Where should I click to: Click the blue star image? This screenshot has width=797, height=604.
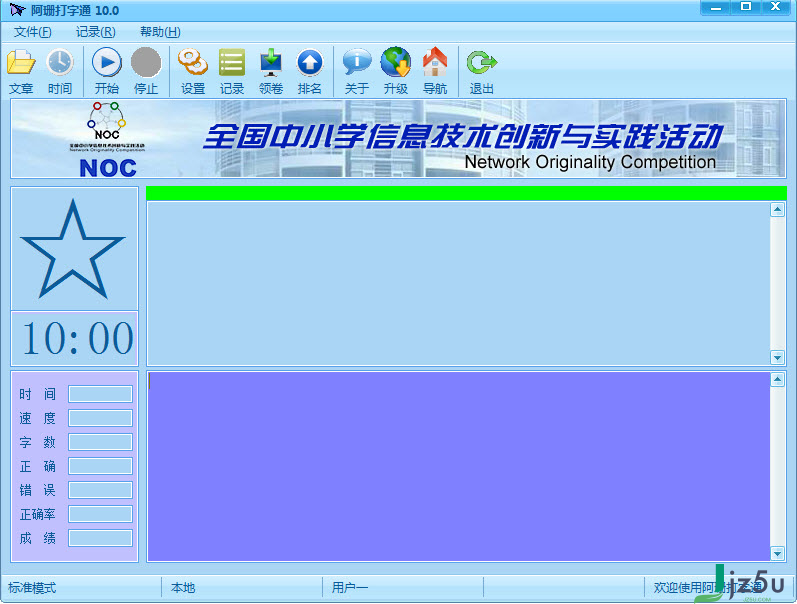point(74,249)
